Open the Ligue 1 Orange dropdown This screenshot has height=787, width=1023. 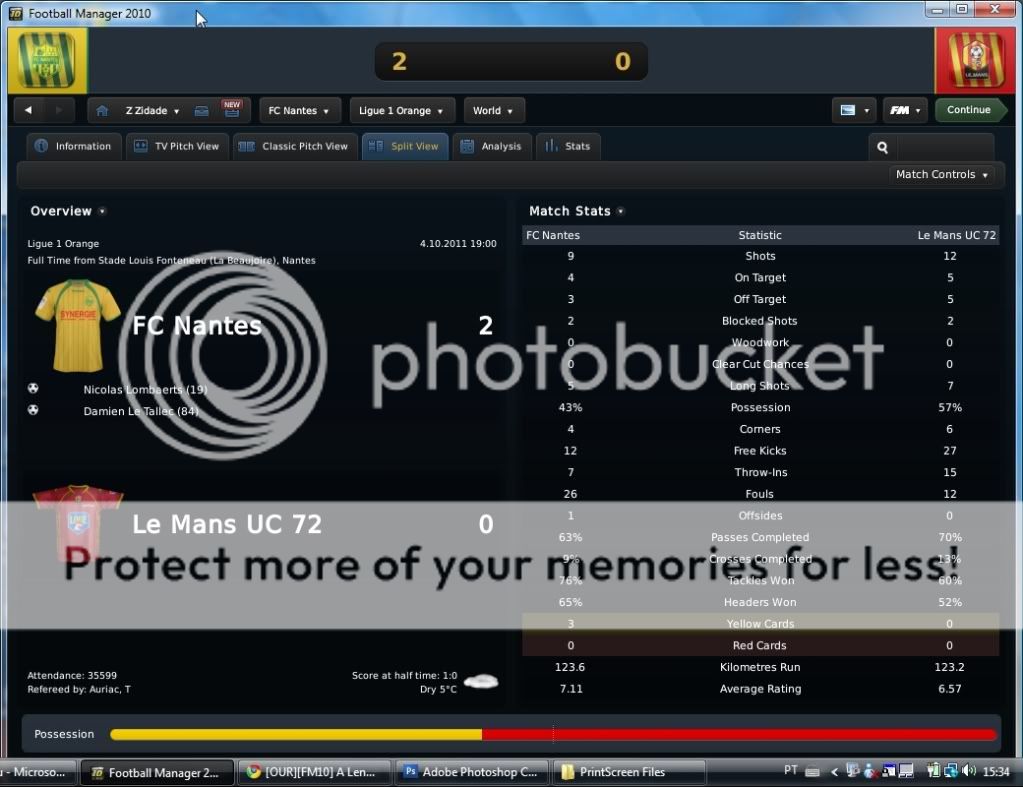(402, 111)
